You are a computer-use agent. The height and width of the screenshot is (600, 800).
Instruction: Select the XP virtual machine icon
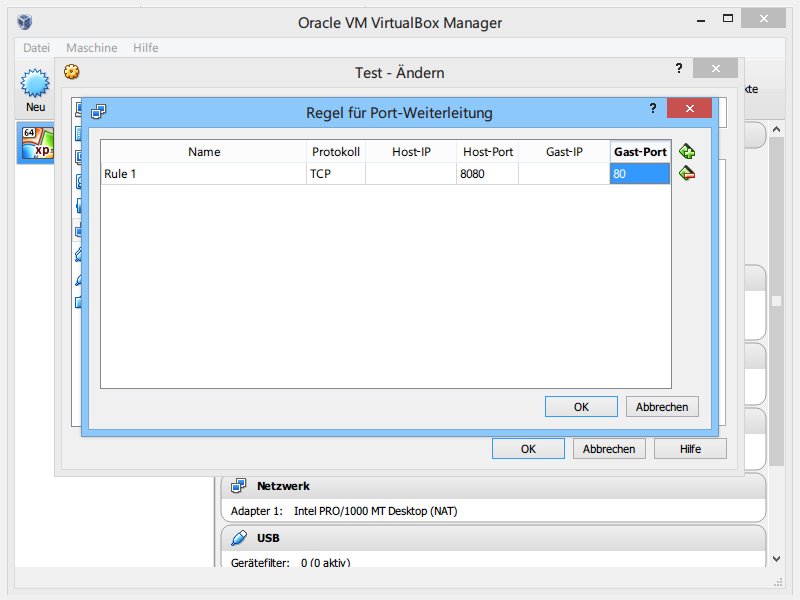pyautogui.click(x=37, y=143)
